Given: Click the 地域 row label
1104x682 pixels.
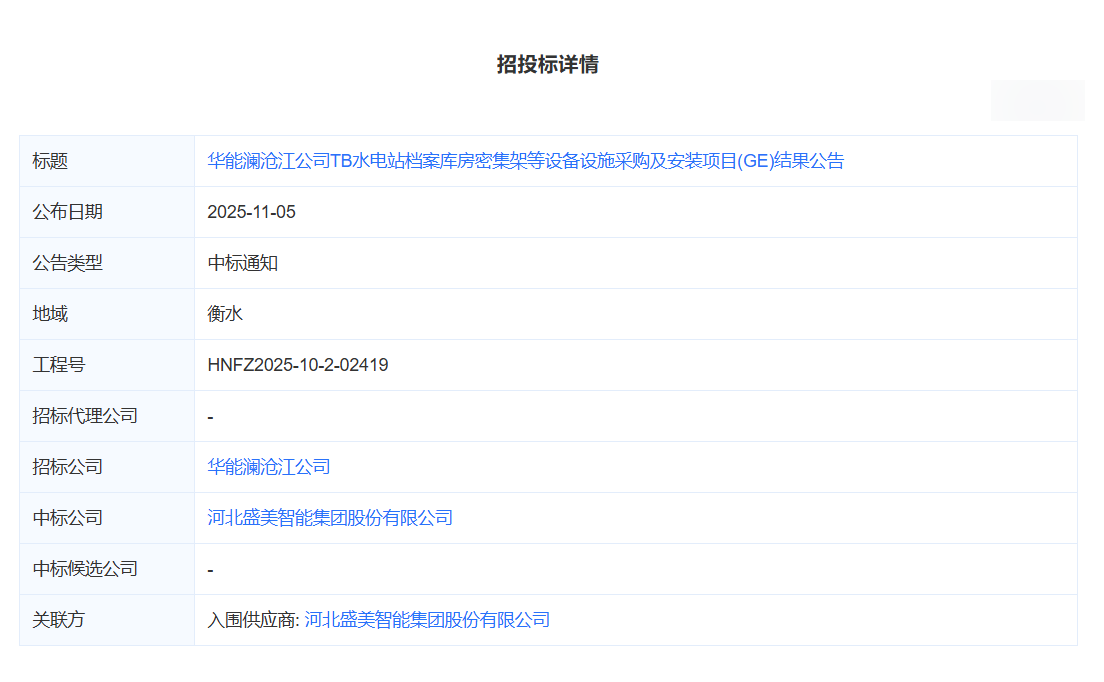Looking at the screenshot, I should tap(50, 314).
